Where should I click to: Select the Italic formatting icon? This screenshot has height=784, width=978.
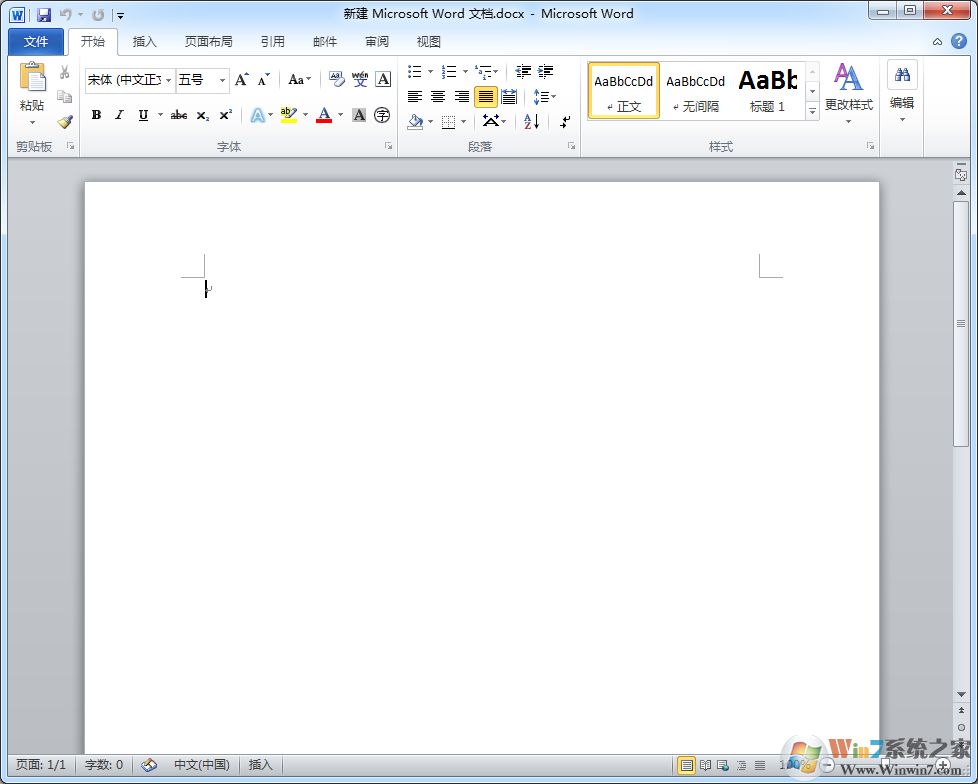(119, 115)
